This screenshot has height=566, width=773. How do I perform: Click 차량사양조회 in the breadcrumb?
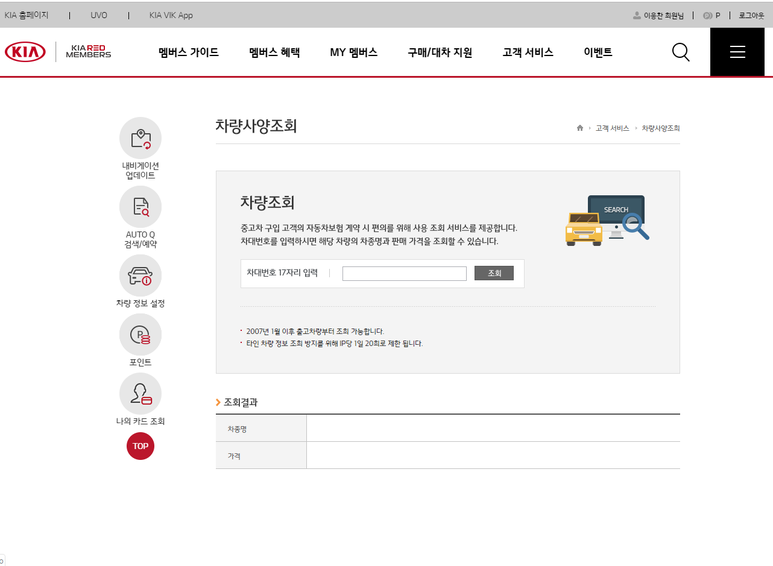[x=661, y=128]
